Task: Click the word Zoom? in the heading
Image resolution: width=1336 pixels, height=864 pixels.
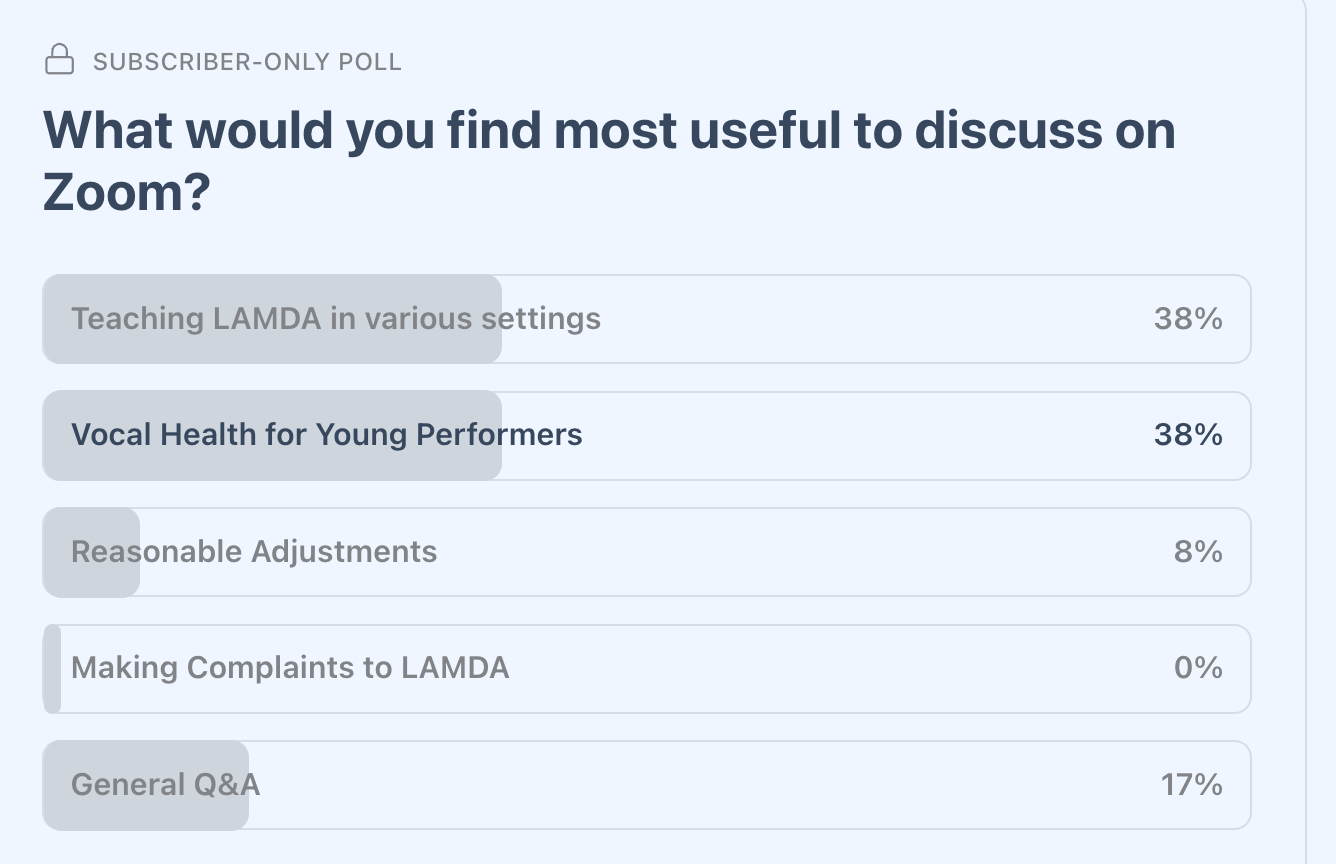Action: tap(126, 192)
